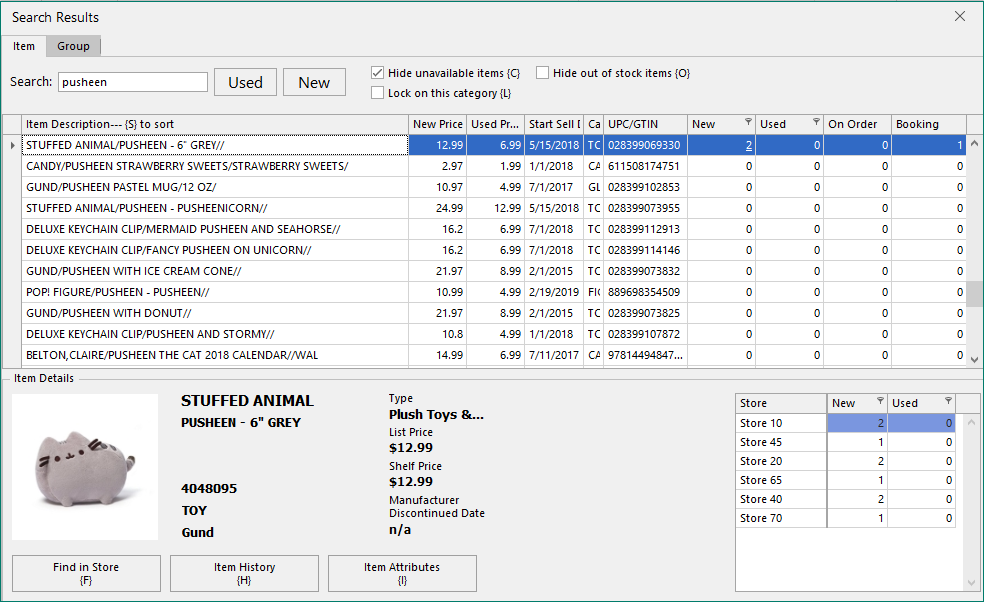Sort by Item Description column header

215,124
